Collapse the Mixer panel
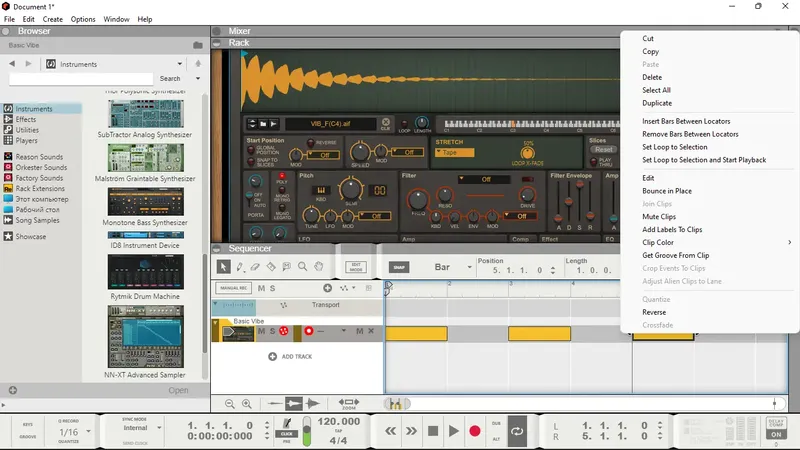 [217, 31]
